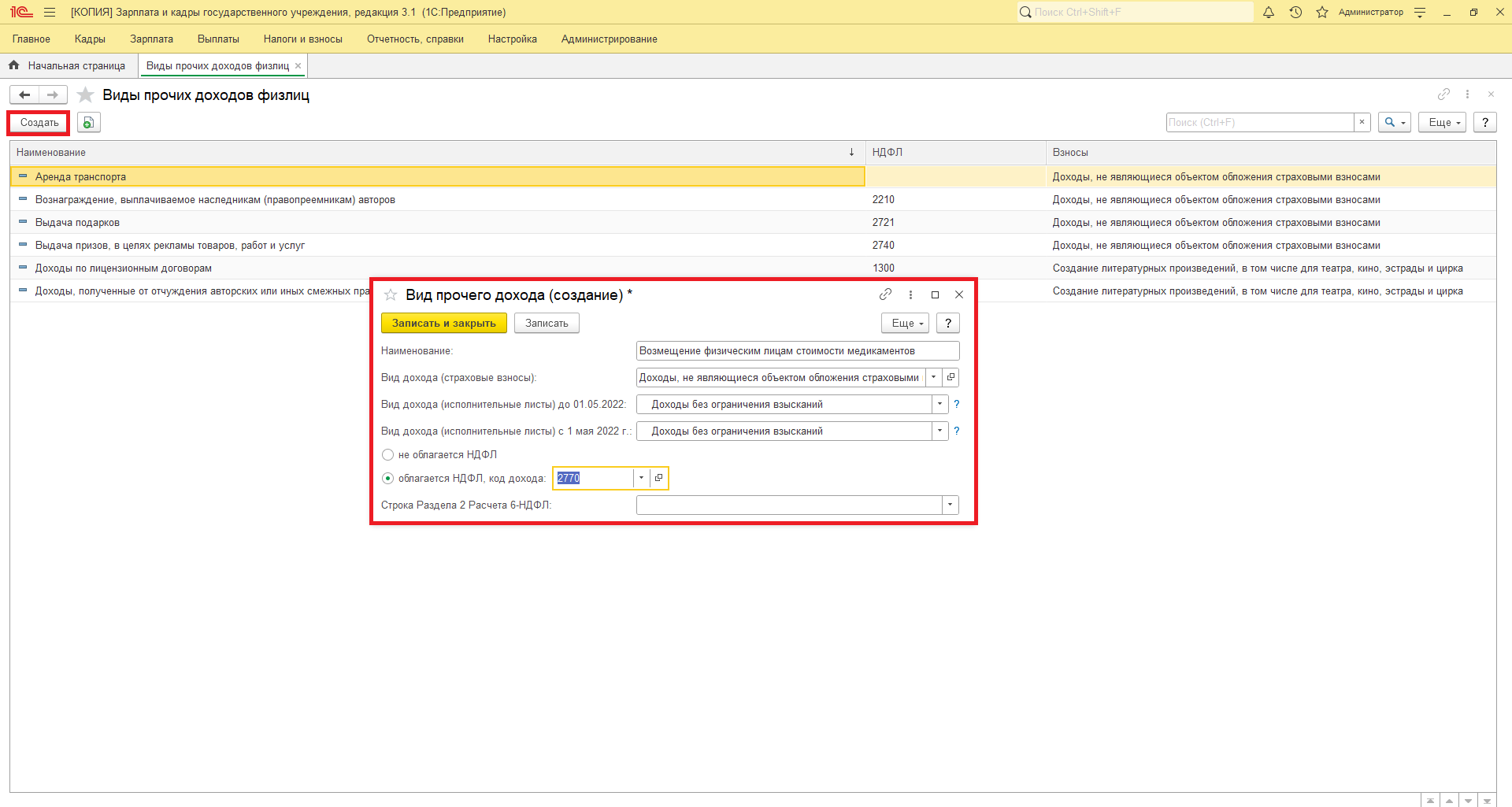Click the global search field Поиск Ctrl+Shift+F
1512x807 pixels.
point(1135,12)
